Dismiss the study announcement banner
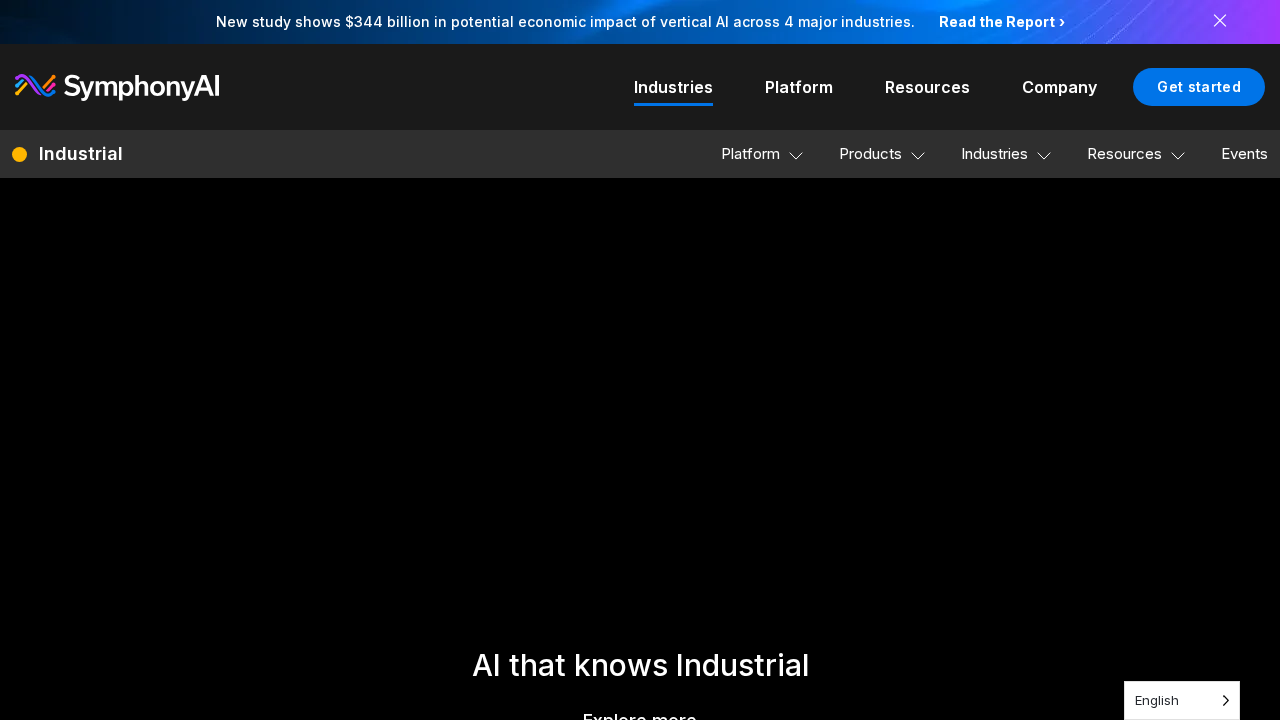The image size is (1280, 720). pos(1220,21)
